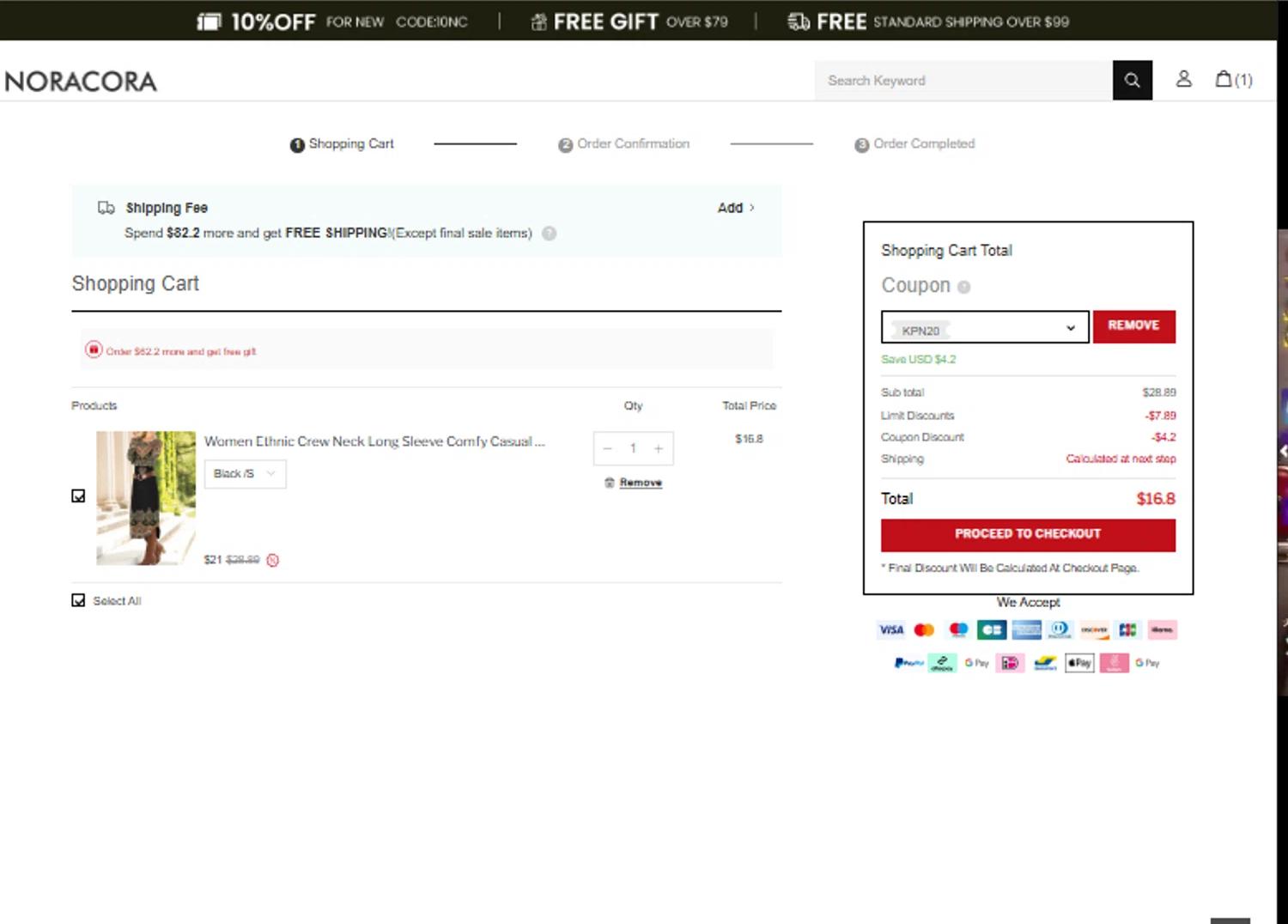Open the Black /S variant dropdown
This screenshot has height=924, width=1288.
pos(245,474)
